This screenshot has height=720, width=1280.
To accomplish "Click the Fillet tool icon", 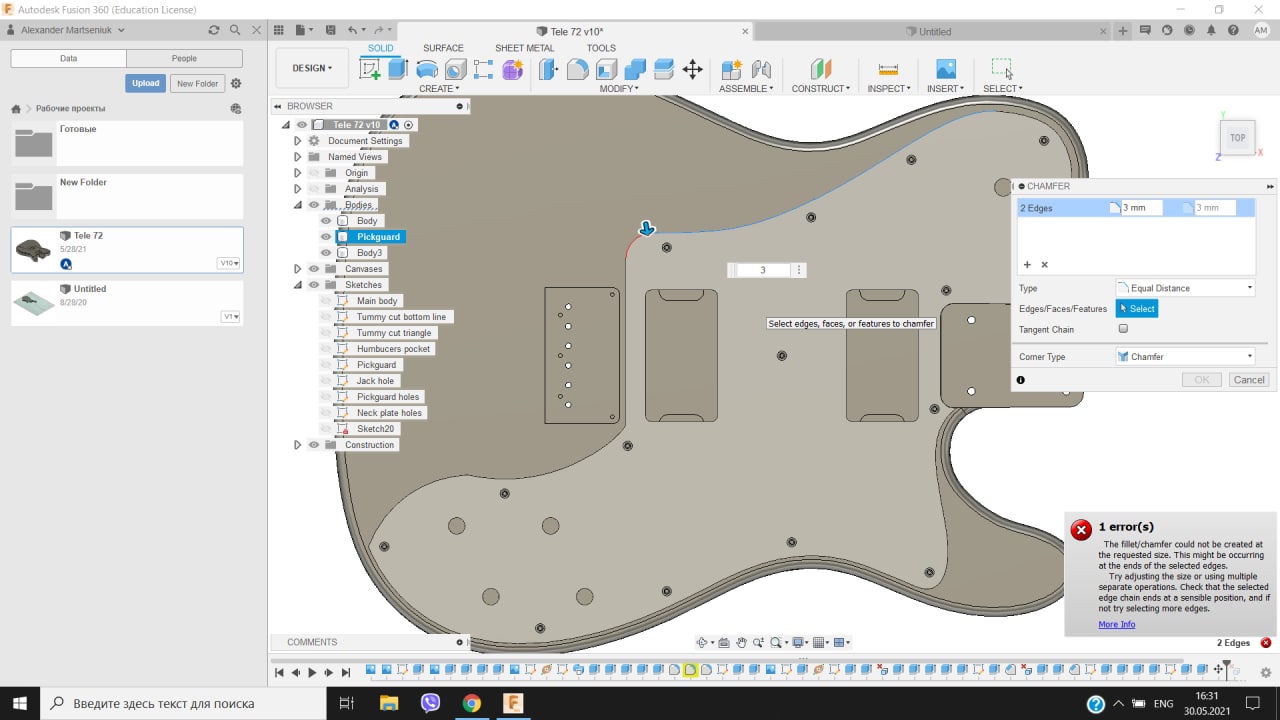I will tap(578, 69).
